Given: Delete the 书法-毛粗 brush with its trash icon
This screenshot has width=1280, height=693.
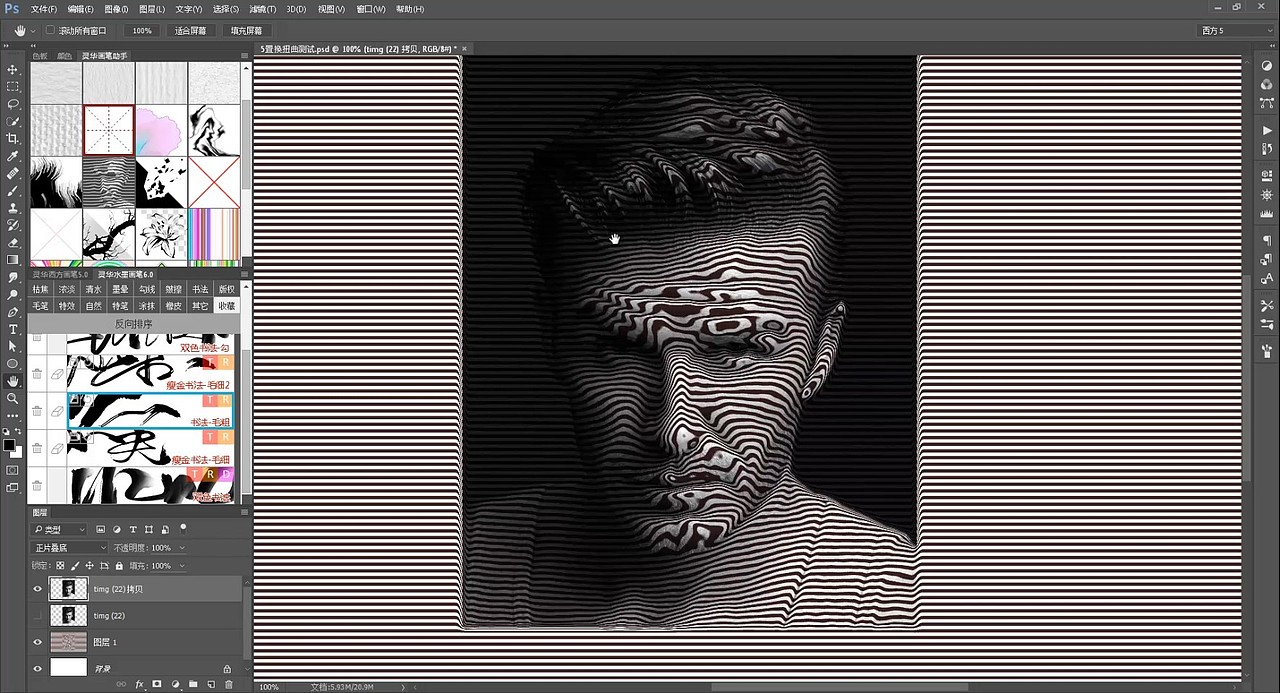Looking at the screenshot, I should 37,411.
